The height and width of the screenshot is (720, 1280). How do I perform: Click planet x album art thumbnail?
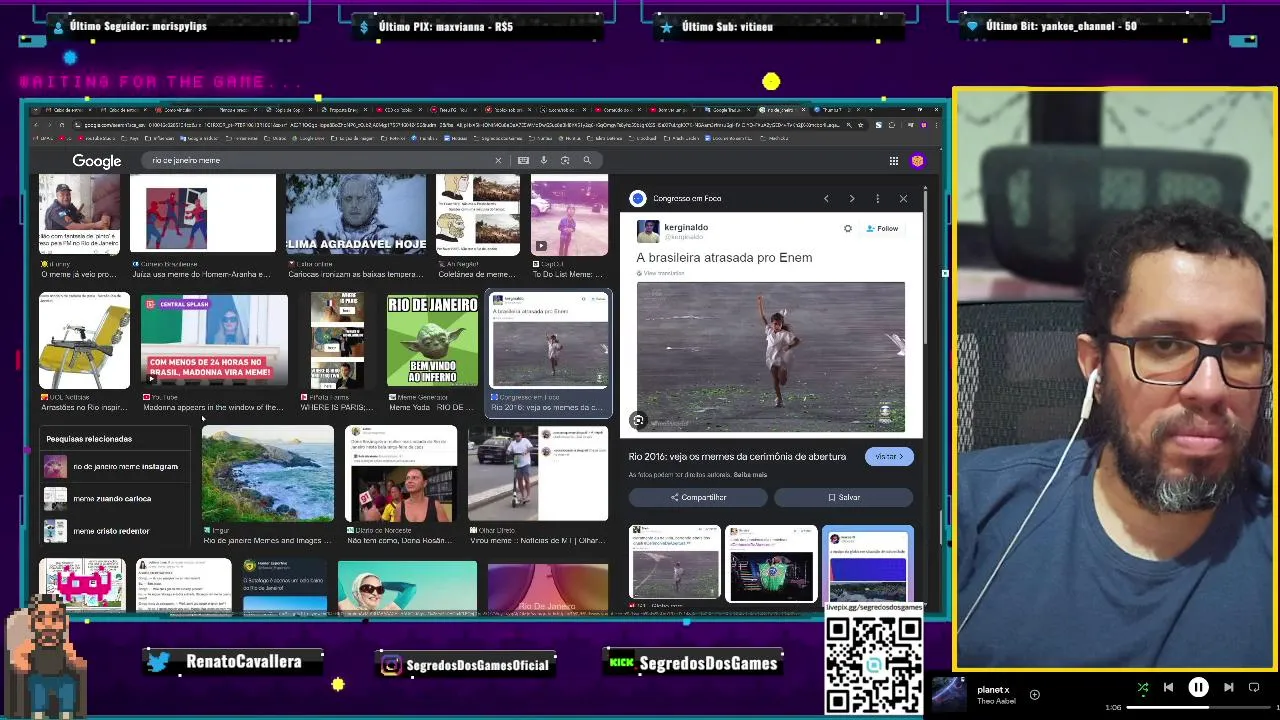[949, 694]
